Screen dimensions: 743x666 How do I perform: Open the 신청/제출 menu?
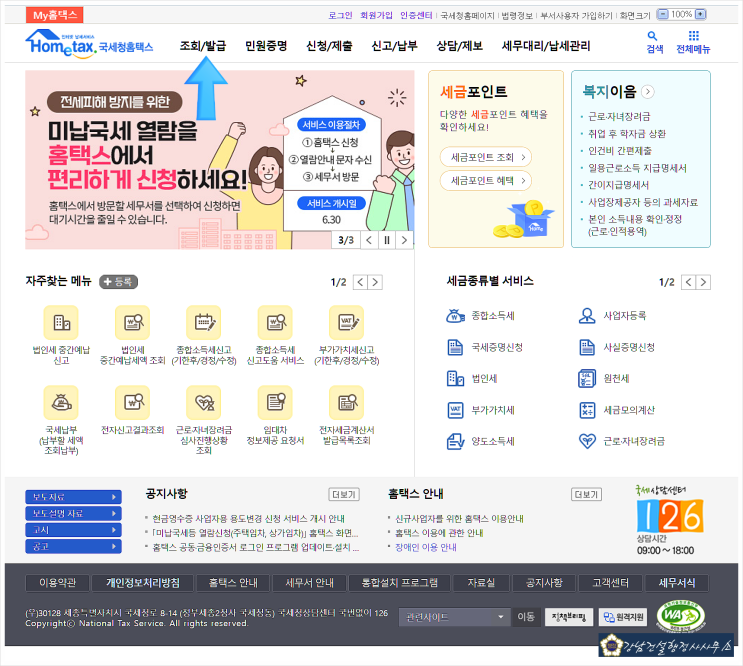point(329,46)
